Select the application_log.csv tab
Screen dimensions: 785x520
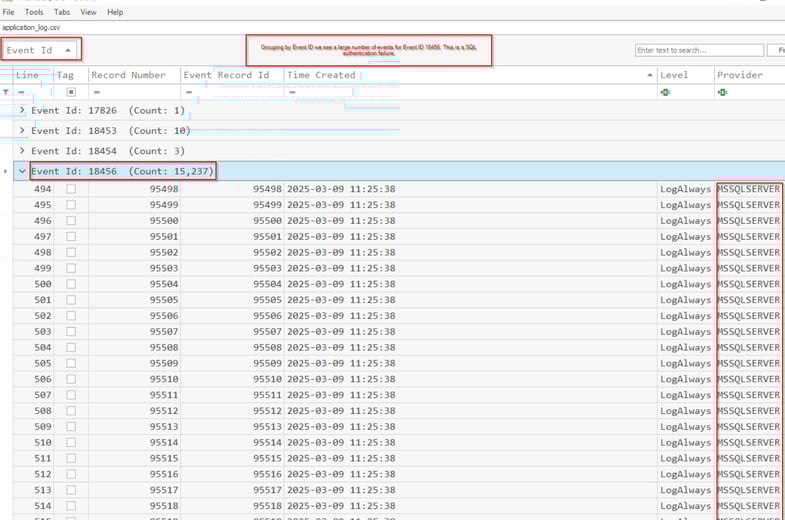[31, 28]
